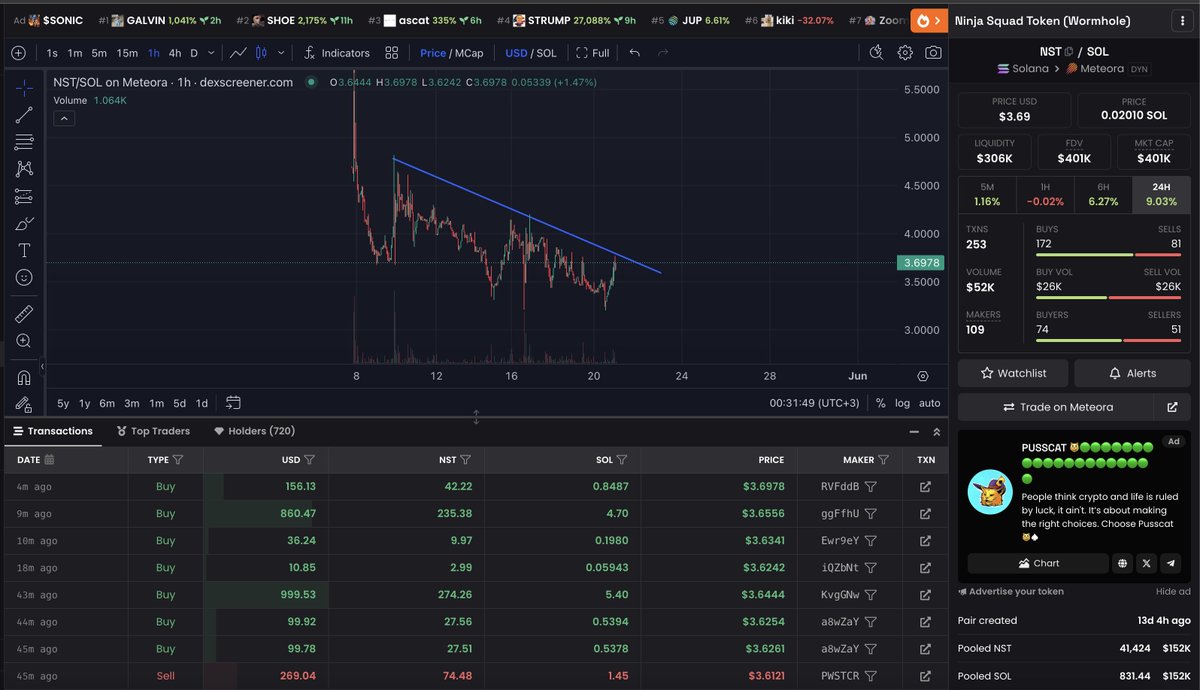
Task: Select the brush drawing tool
Action: click(24, 223)
